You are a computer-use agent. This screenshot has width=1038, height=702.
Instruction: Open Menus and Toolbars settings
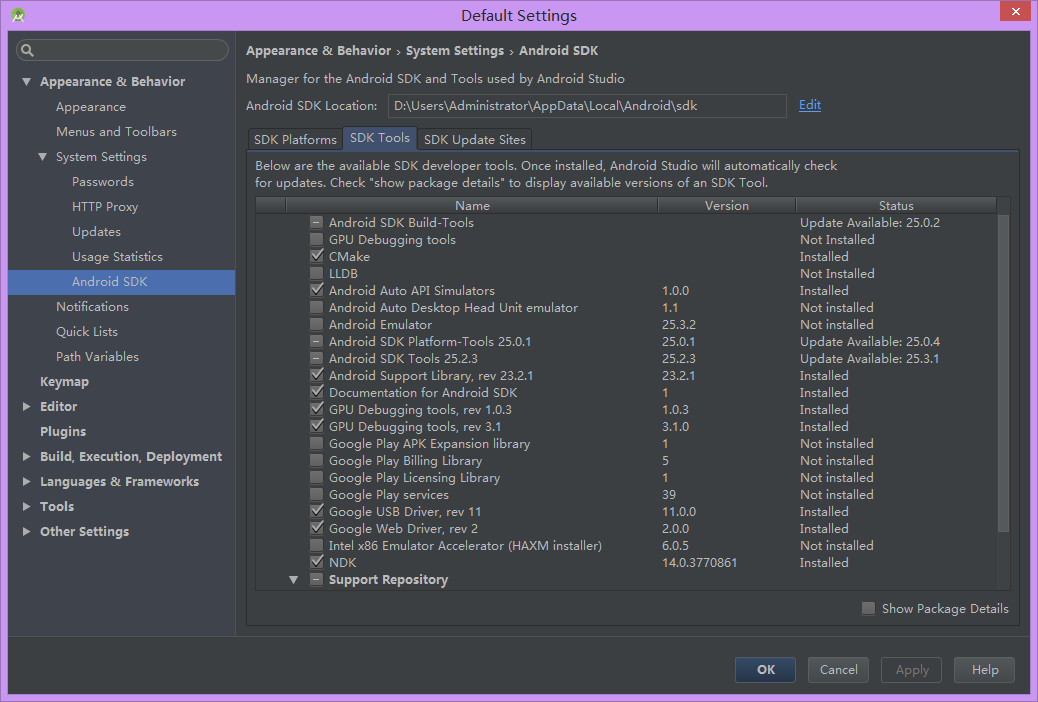pyautogui.click(x=117, y=132)
